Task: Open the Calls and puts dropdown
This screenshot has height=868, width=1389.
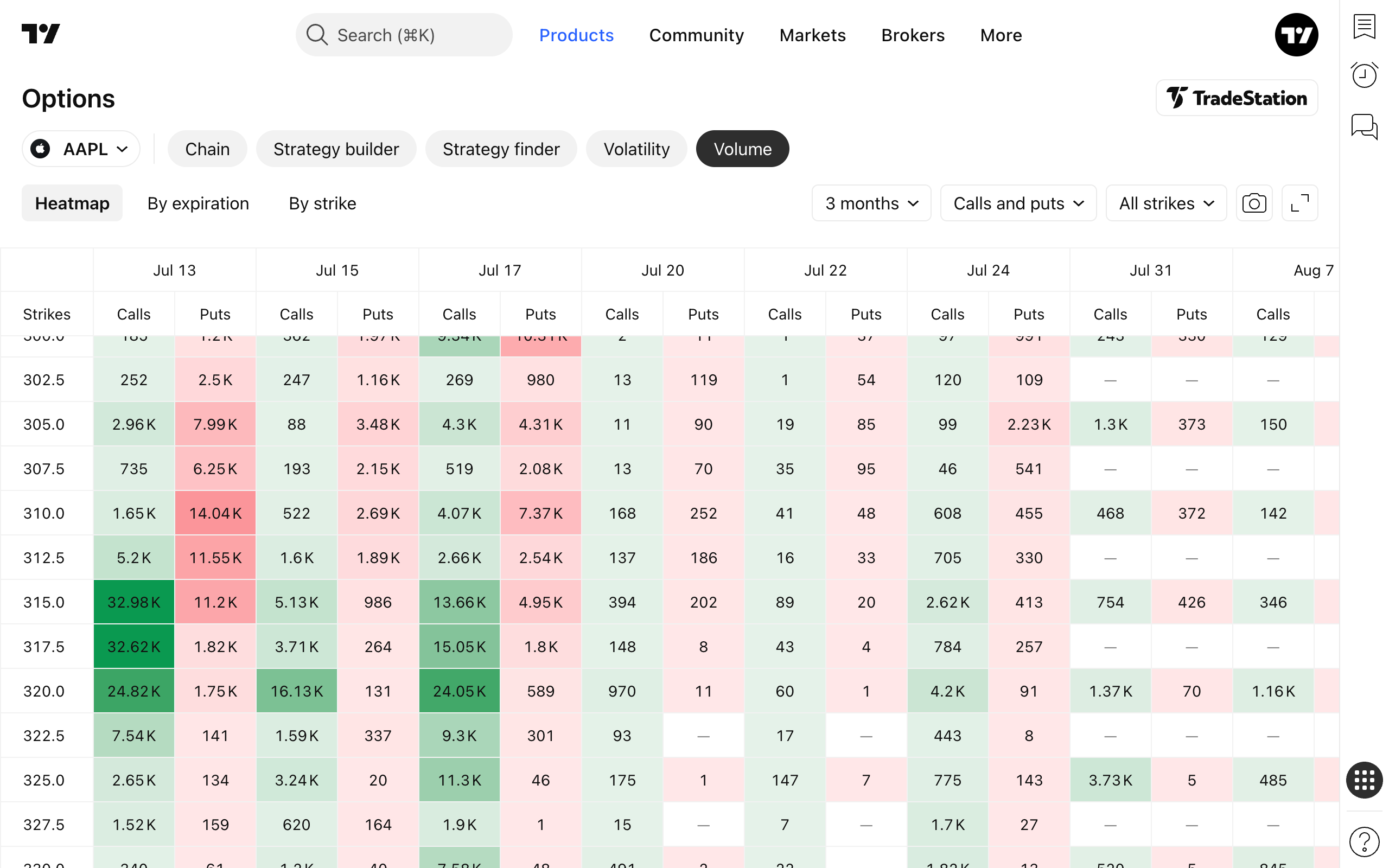Action: (x=1018, y=203)
